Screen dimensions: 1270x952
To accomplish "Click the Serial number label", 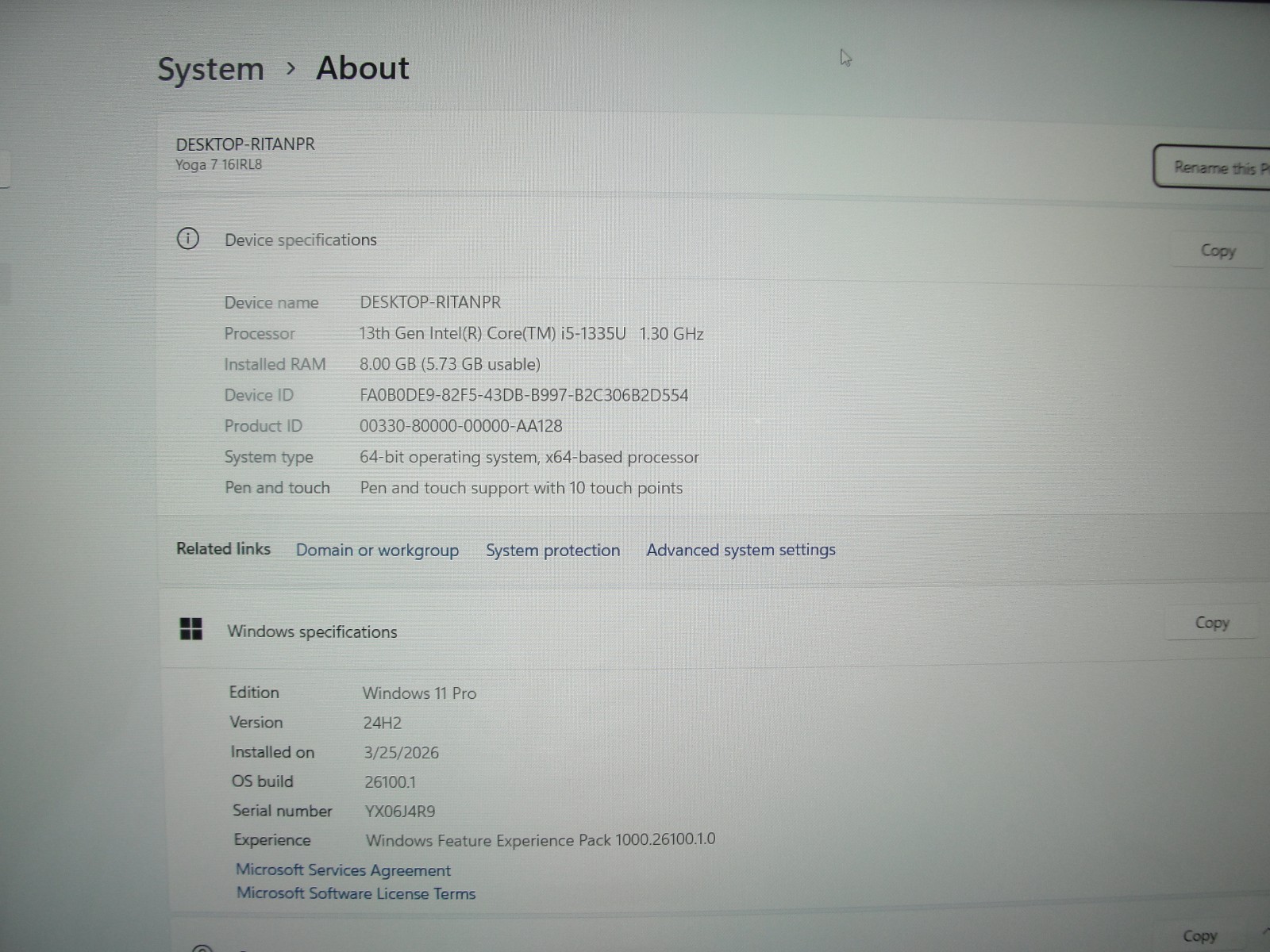I will (282, 811).
